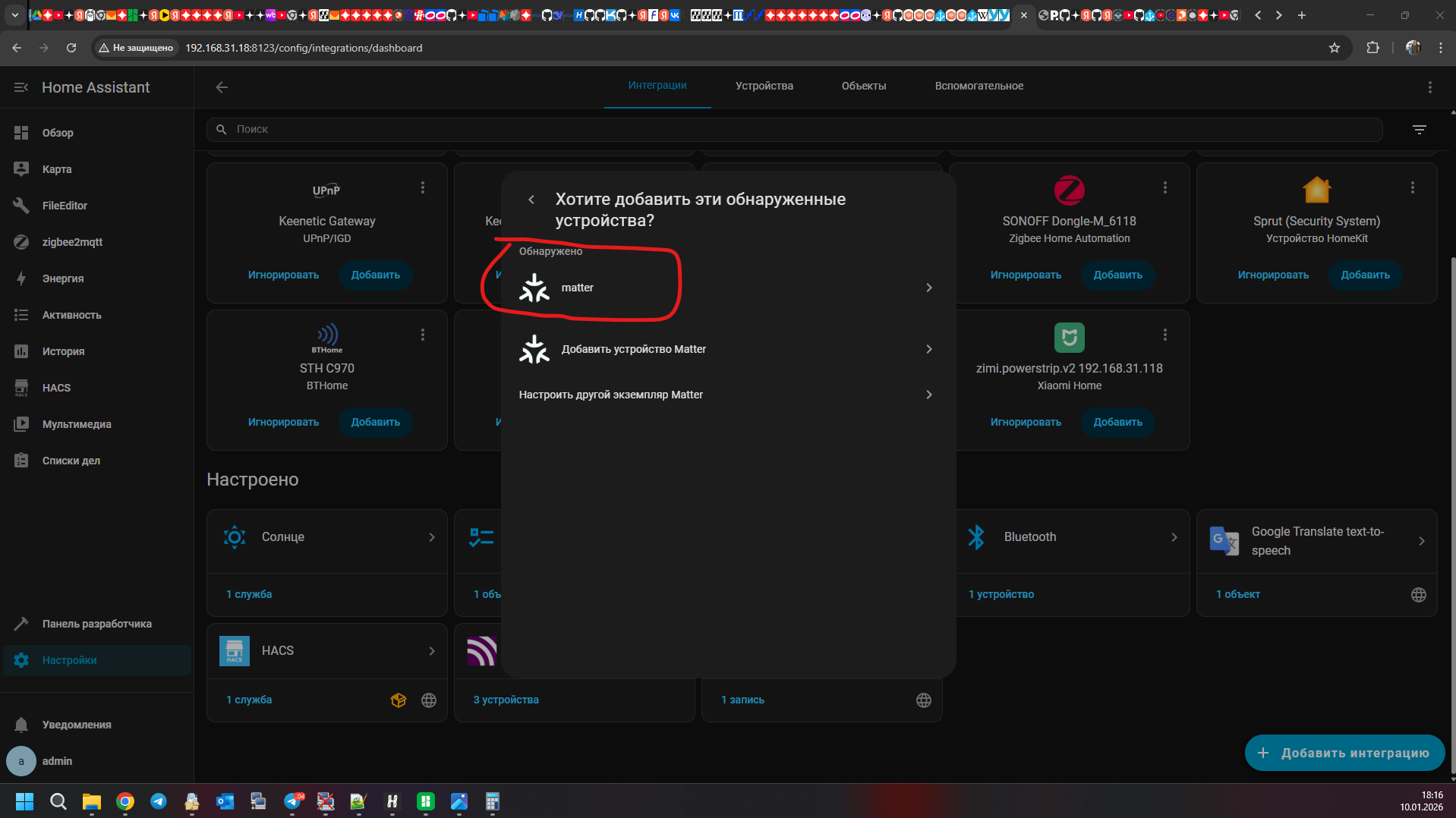Switch to the Устройства tab
This screenshot has height=818, width=1456.
click(764, 86)
